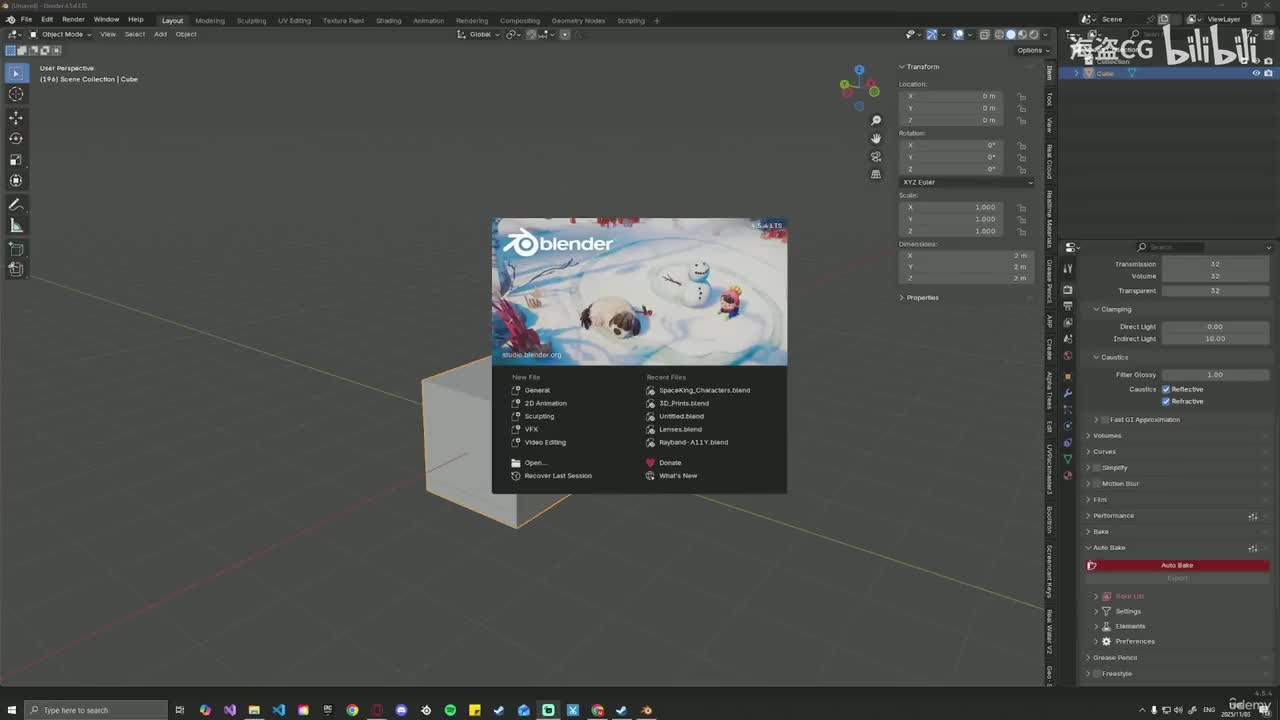
Task: Enable the Motion Blur checkbox
Action: pos(1097,484)
